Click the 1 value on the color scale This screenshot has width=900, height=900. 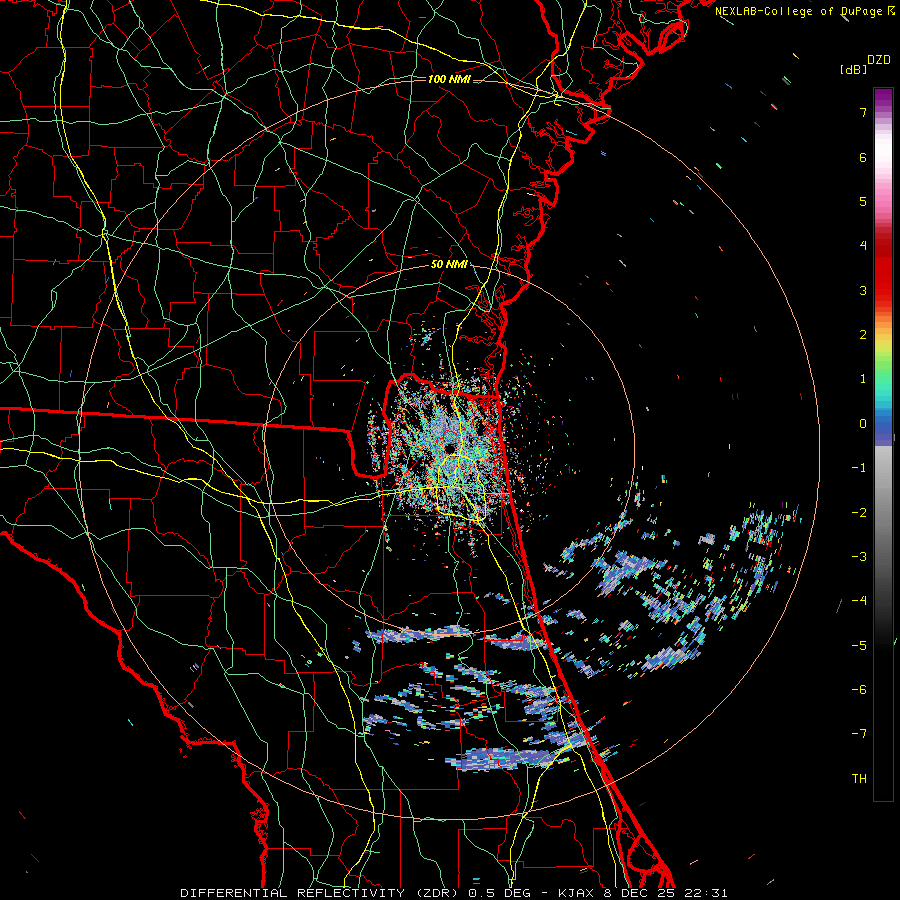(863, 379)
